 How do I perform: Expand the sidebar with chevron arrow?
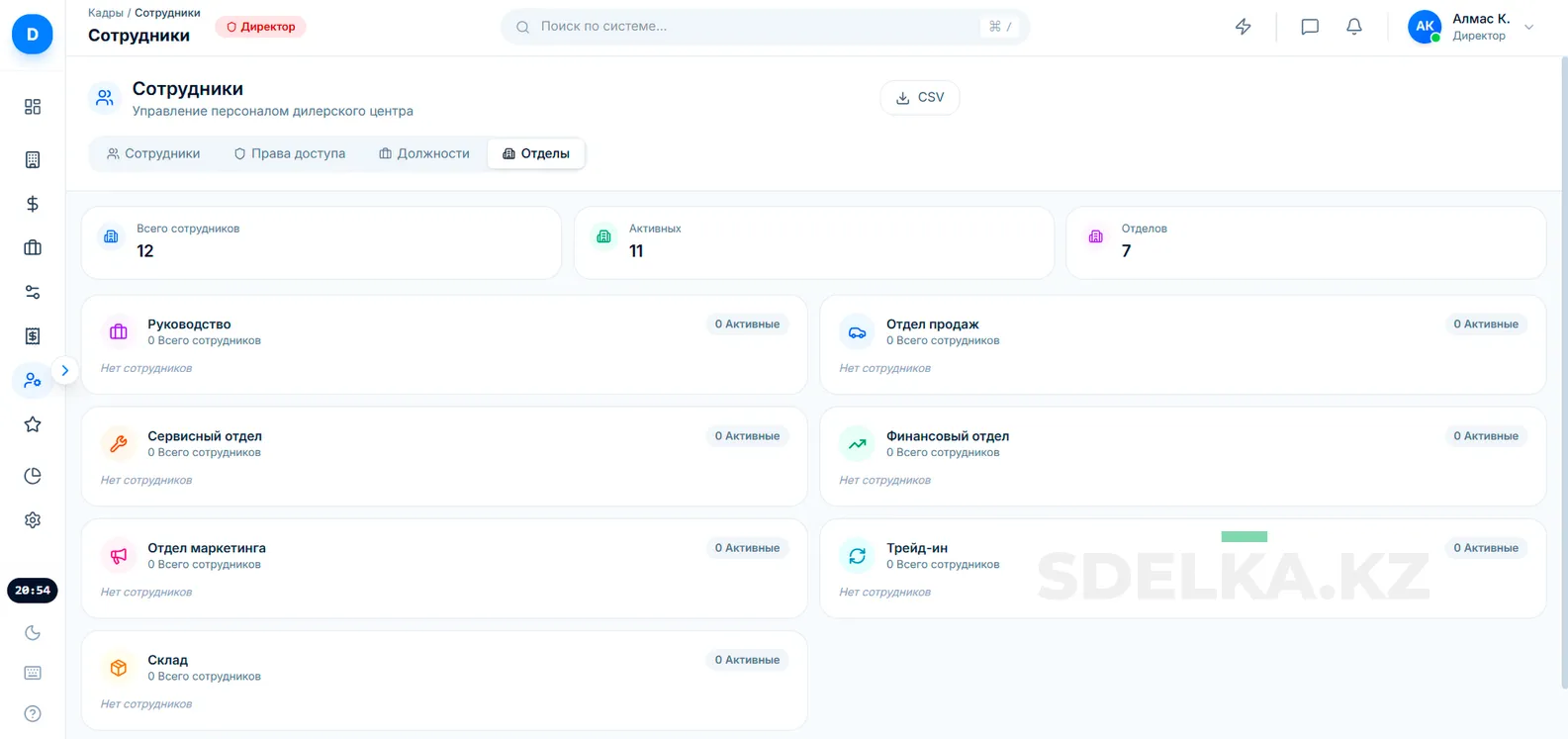pyautogui.click(x=65, y=371)
